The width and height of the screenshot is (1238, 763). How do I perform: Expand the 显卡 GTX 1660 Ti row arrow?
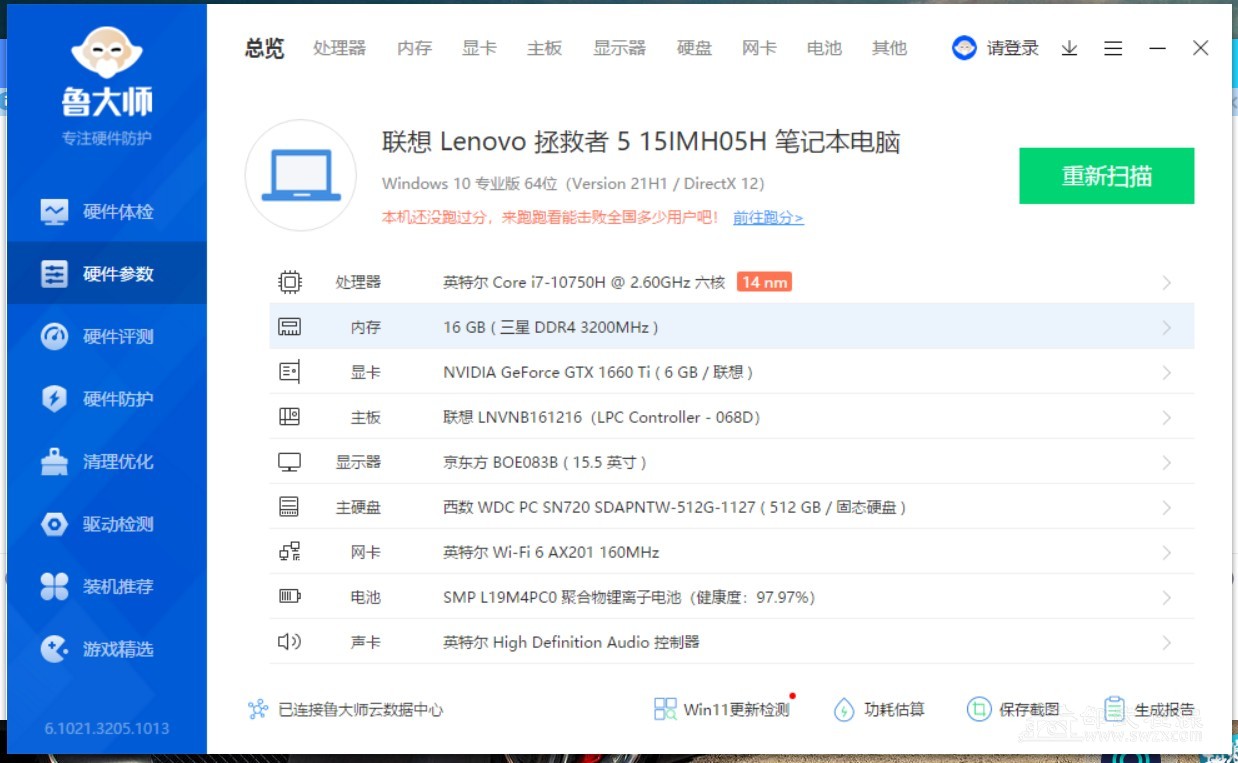click(1166, 373)
